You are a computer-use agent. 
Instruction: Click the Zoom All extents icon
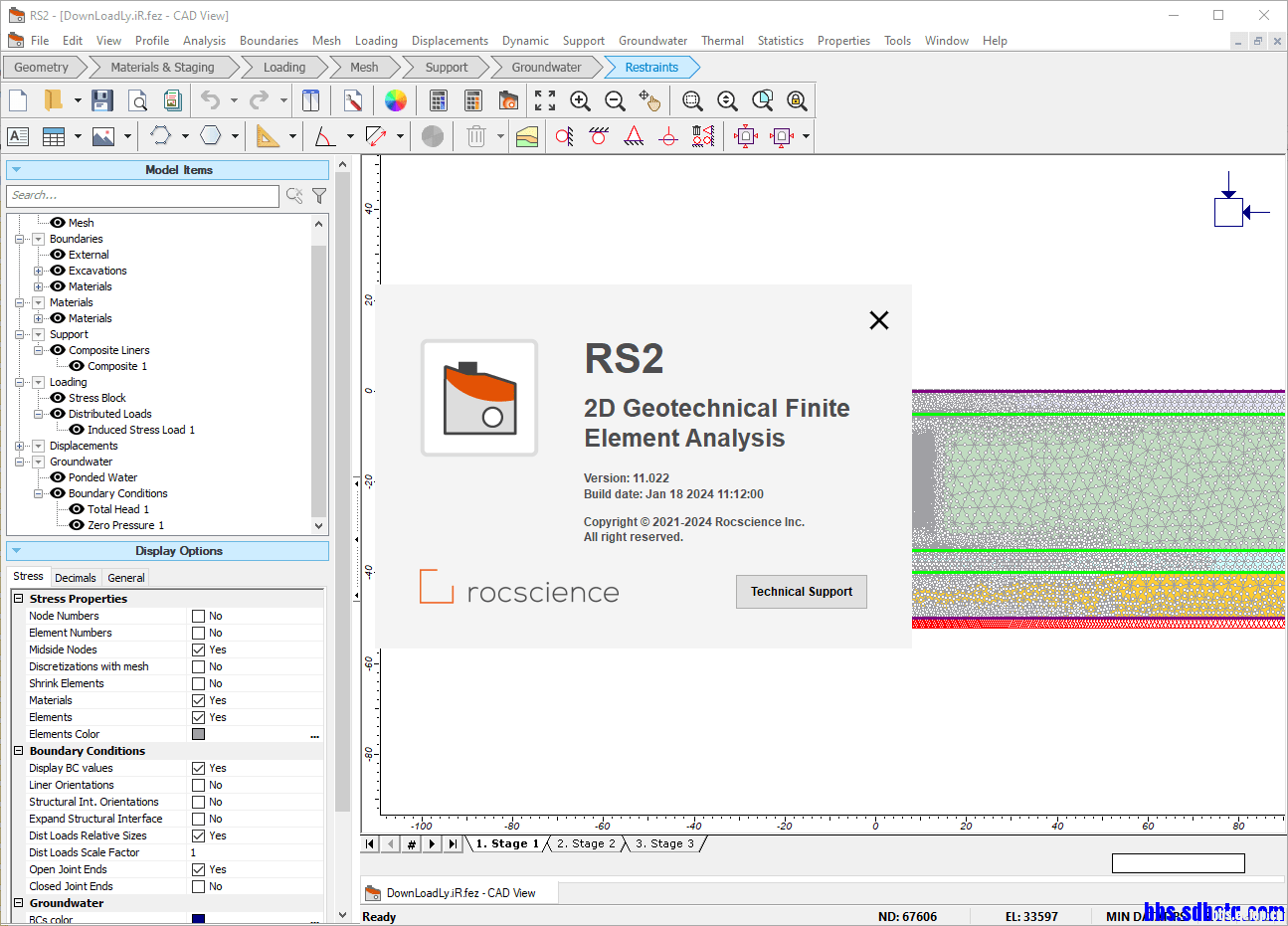coord(545,100)
